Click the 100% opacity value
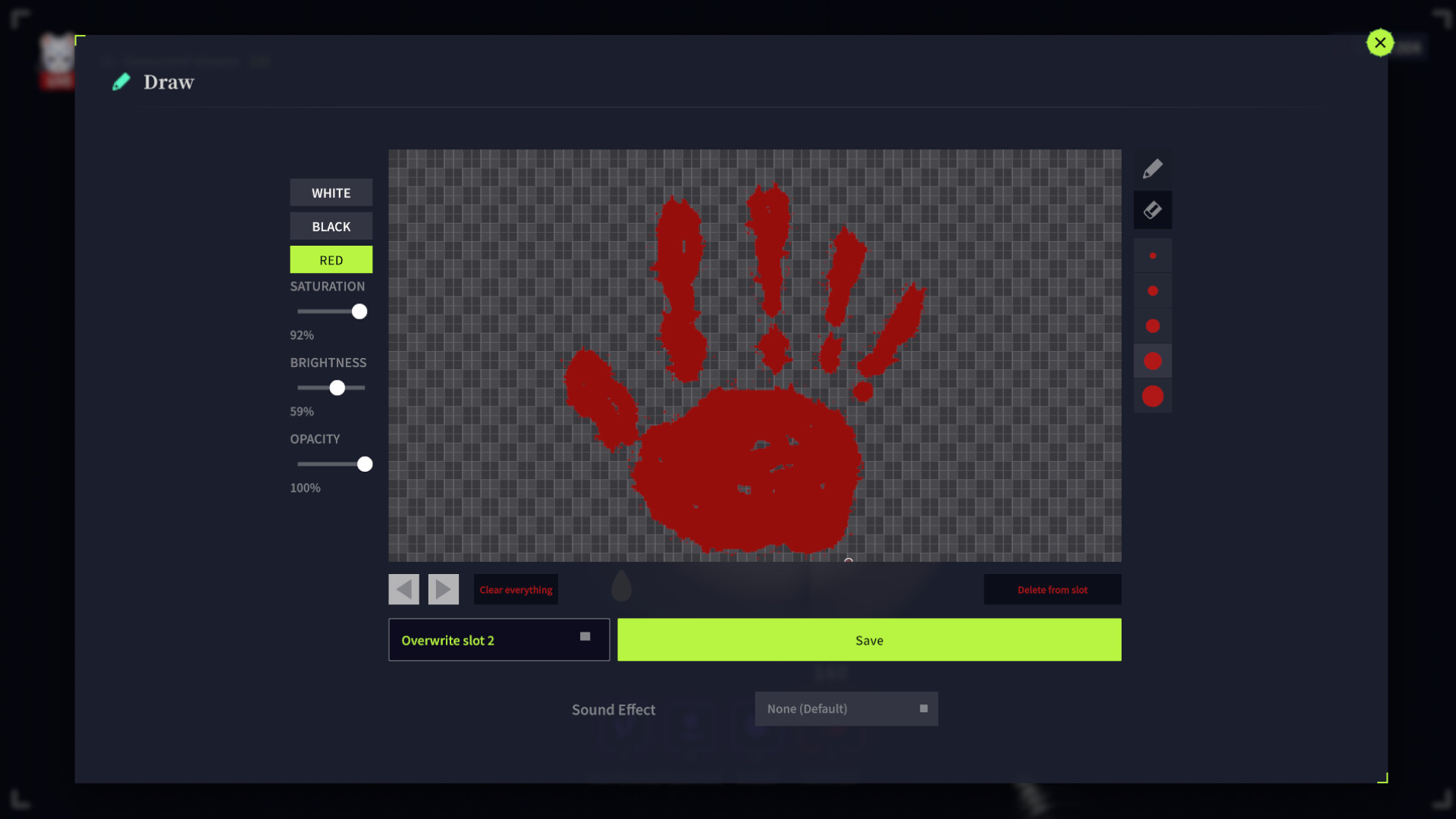 click(x=305, y=488)
